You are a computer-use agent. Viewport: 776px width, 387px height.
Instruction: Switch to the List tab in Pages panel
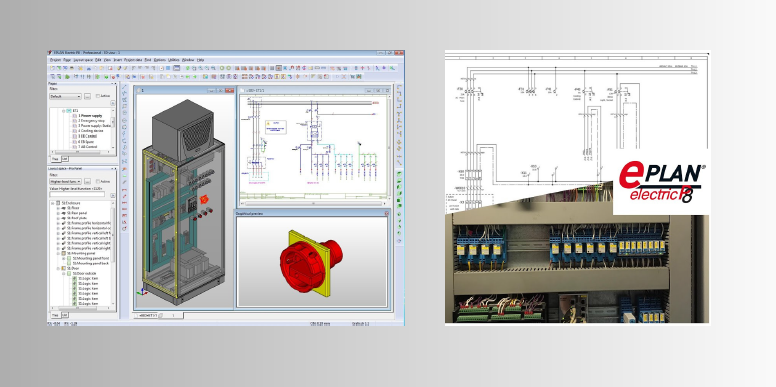point(64,159)
